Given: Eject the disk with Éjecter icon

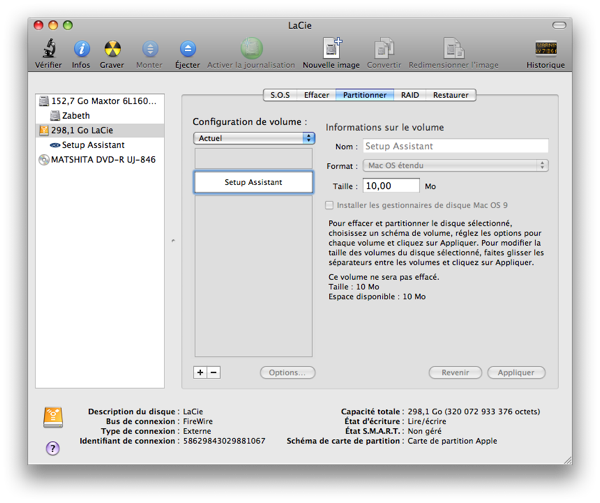Looking at the screenshot, I should pos(188,49).
